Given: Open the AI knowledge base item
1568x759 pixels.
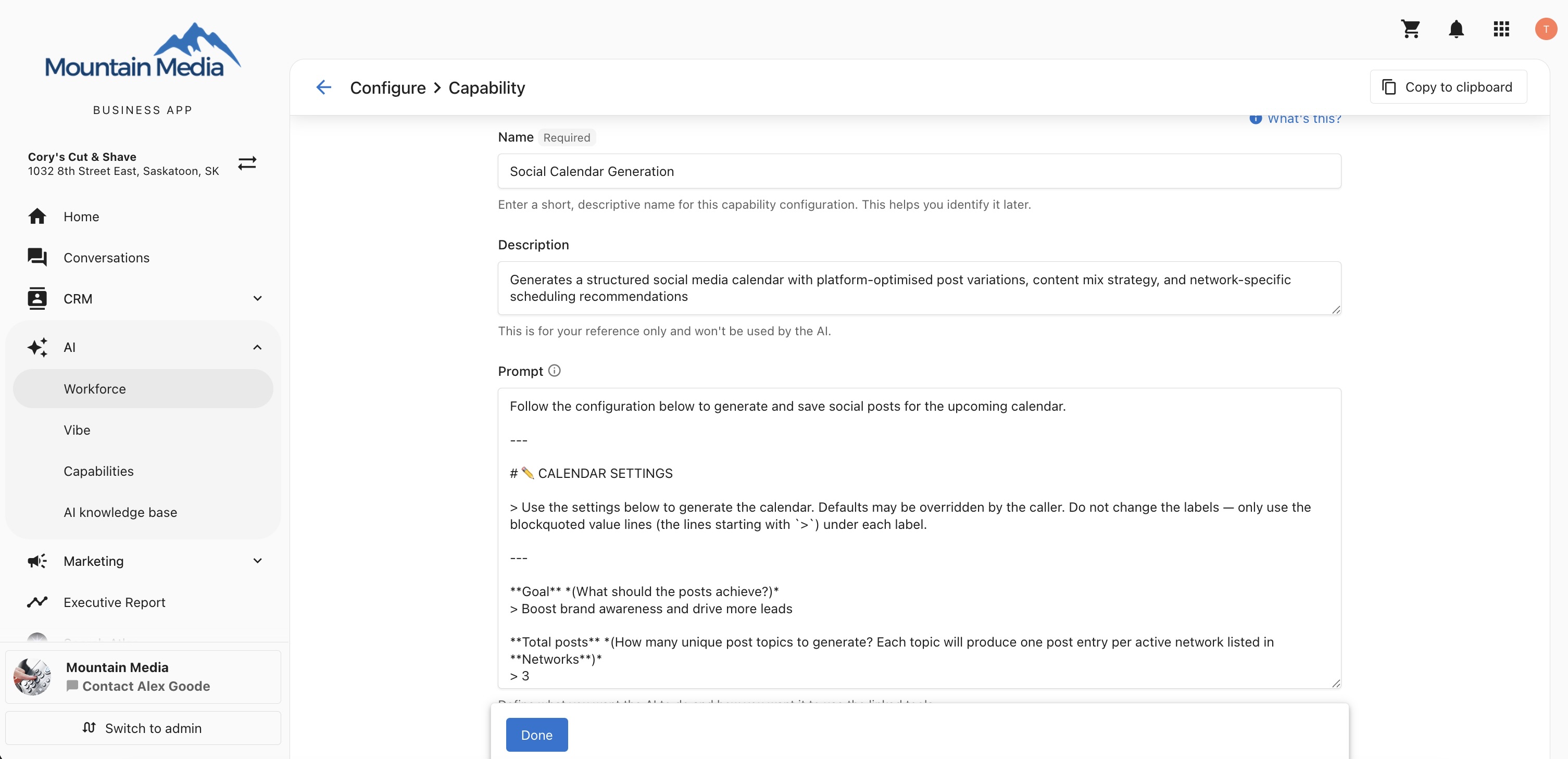Looking at the screenshot, I should (x=143, y=512).
